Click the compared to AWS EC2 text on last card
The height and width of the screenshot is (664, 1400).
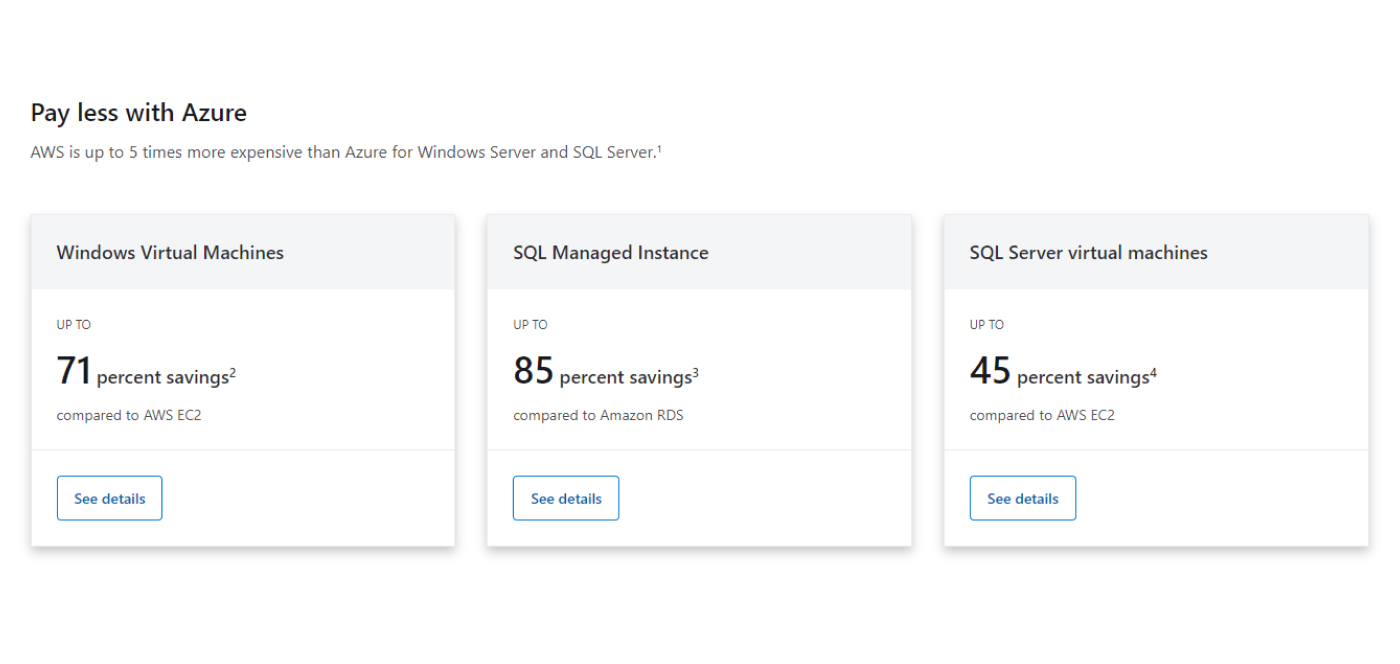point(1042,415)
